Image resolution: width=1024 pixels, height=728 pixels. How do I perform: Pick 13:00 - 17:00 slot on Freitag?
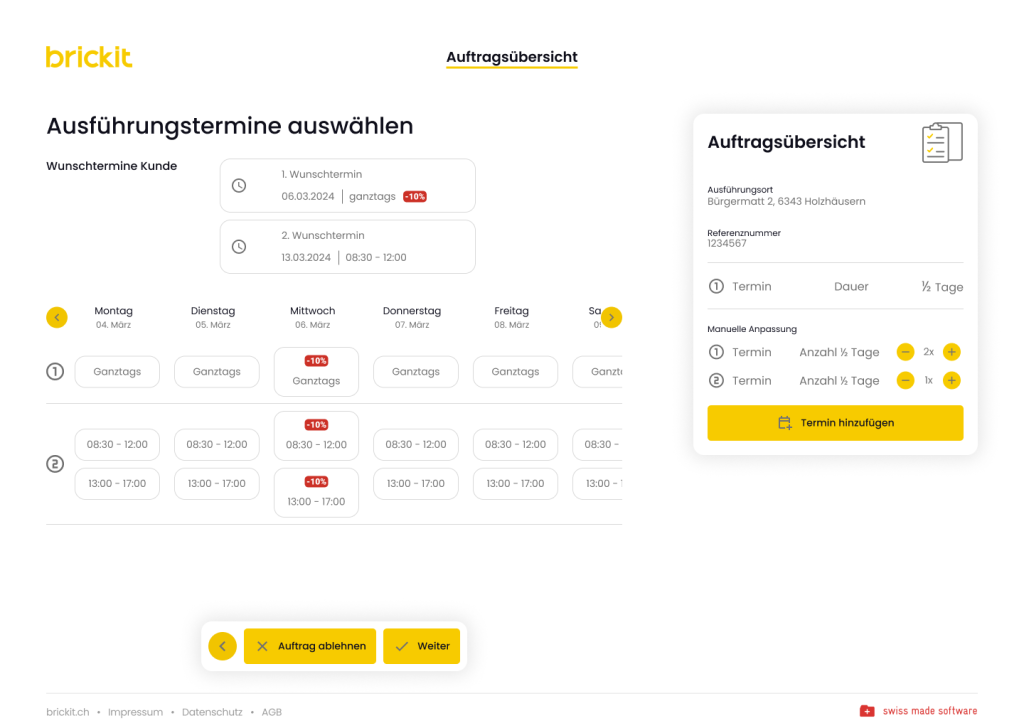(515, 484)
